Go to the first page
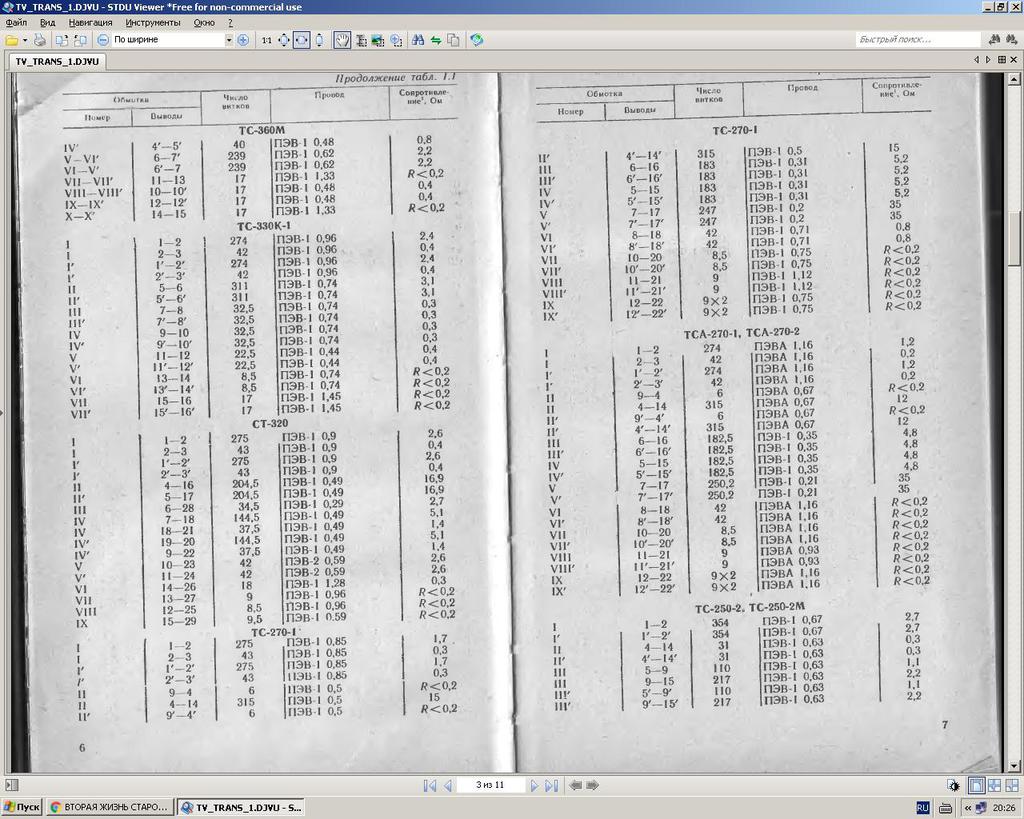The width and height of the screenshot is (1024, 819). click(430, 786)
